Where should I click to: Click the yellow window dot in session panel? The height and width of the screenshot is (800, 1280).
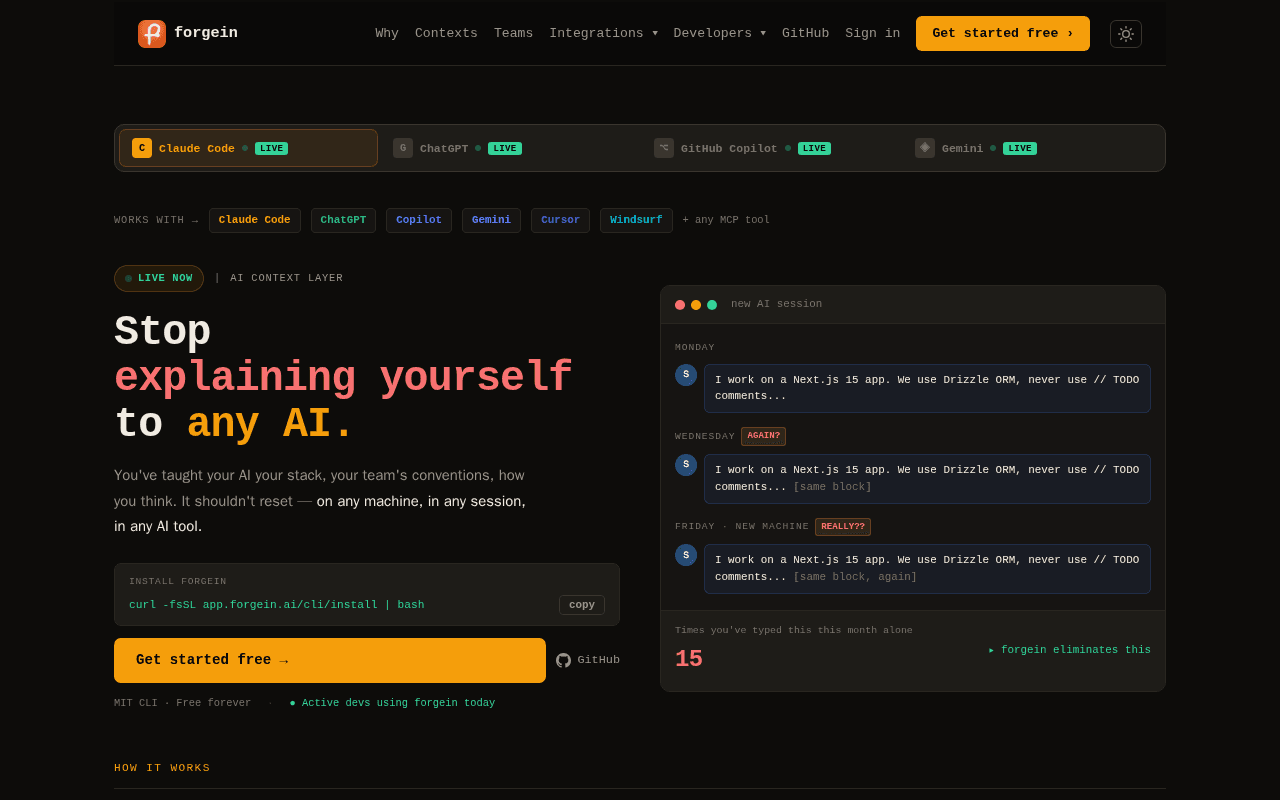(696, 305)
